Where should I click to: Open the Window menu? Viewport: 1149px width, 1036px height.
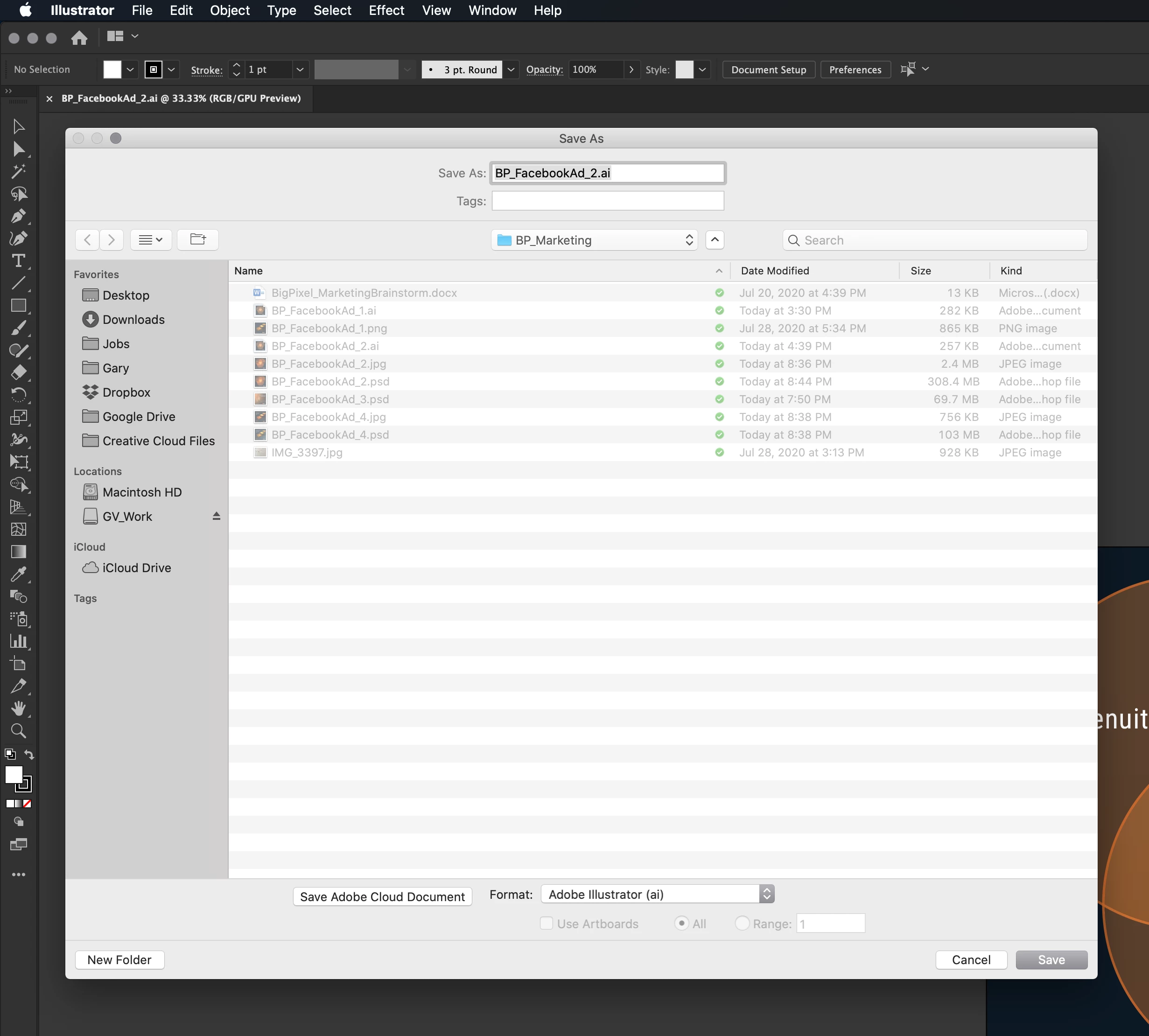(492, 10)
